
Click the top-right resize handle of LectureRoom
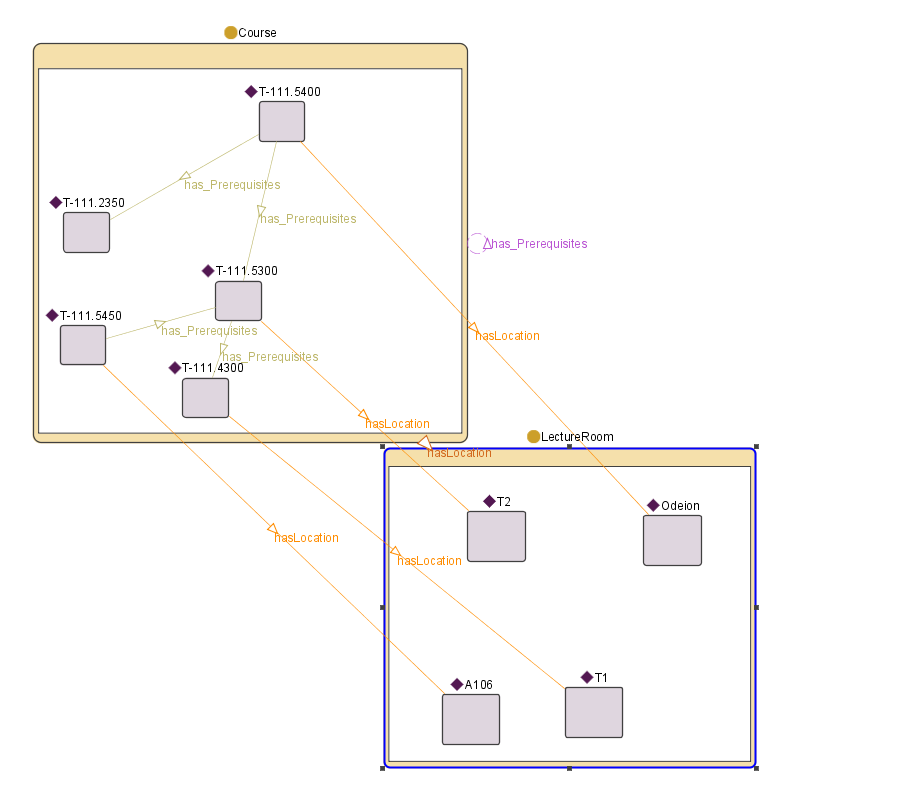[756, 447]
